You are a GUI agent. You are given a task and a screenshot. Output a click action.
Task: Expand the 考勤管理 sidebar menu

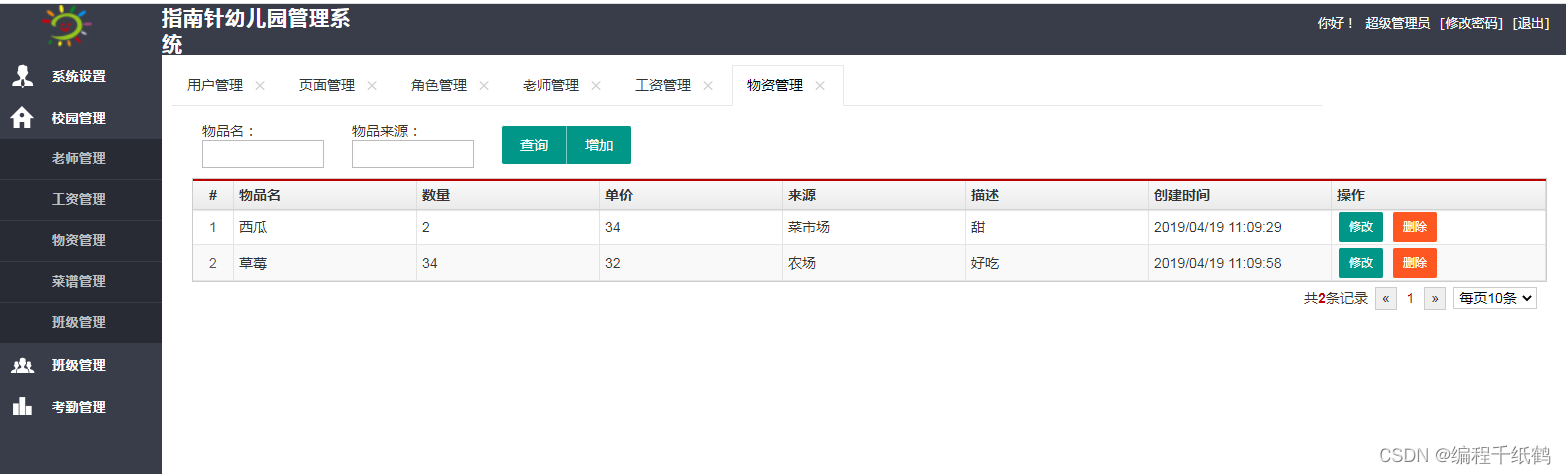80,407
